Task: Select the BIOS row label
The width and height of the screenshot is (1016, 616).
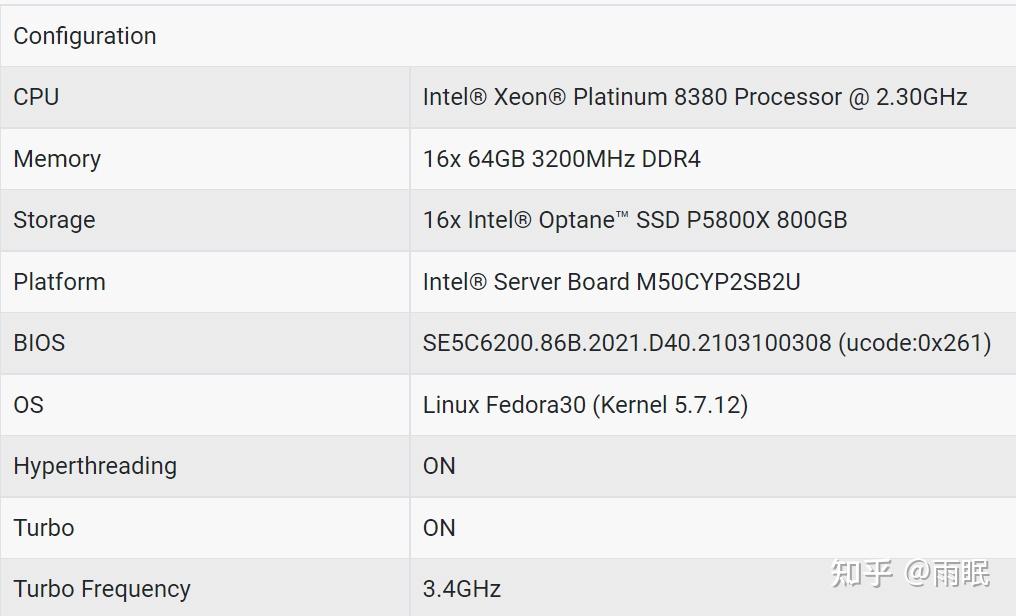Action: (39, 343)
